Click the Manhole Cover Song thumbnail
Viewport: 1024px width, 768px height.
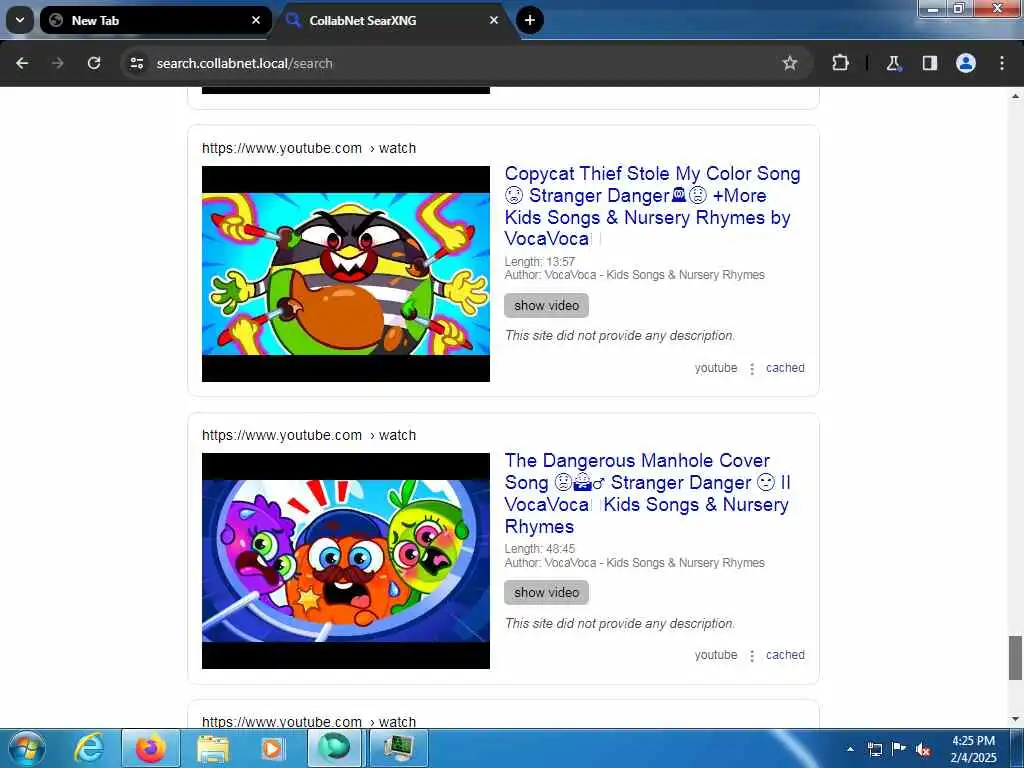click(345, 561)
